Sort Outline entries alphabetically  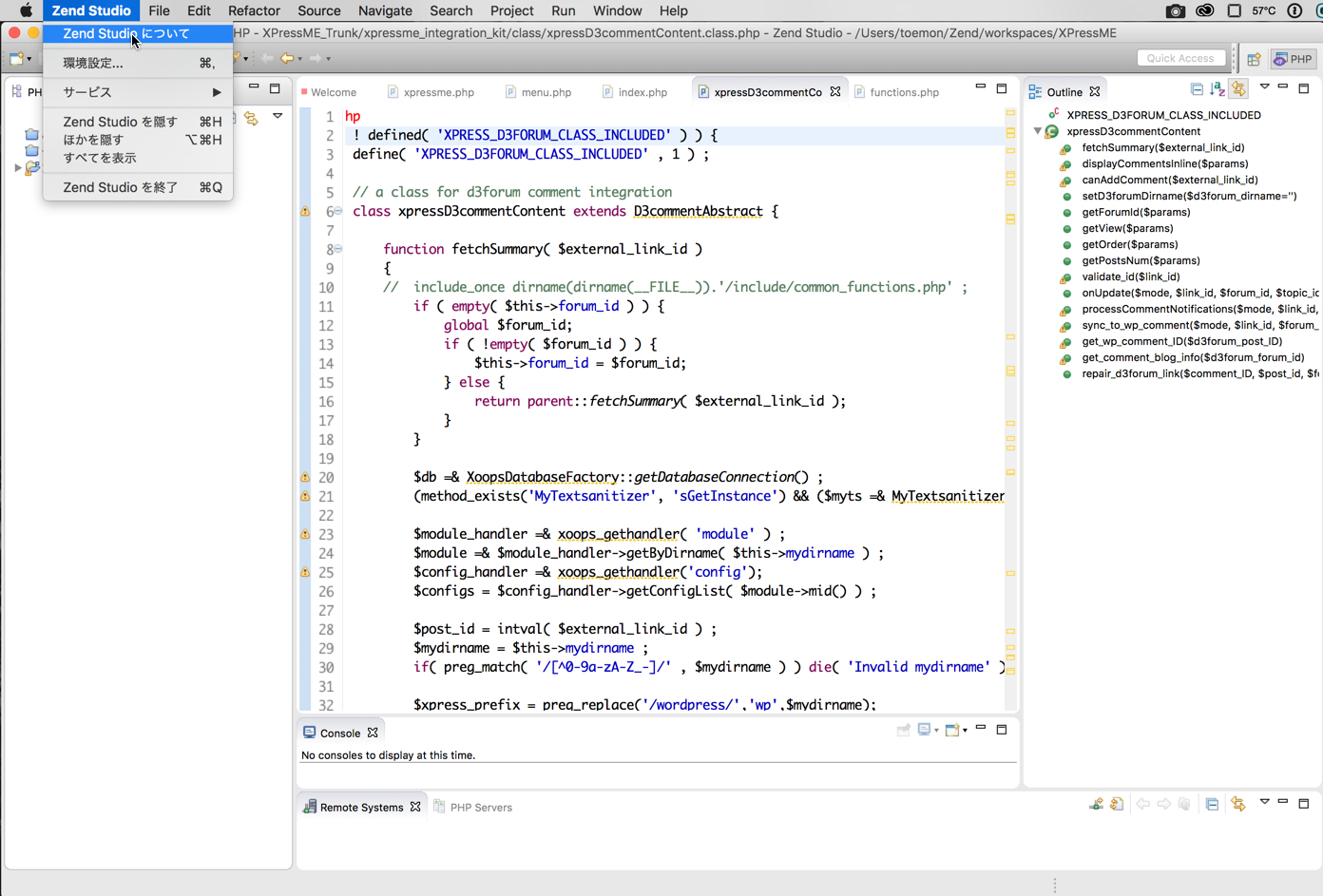coord(1218,89)
